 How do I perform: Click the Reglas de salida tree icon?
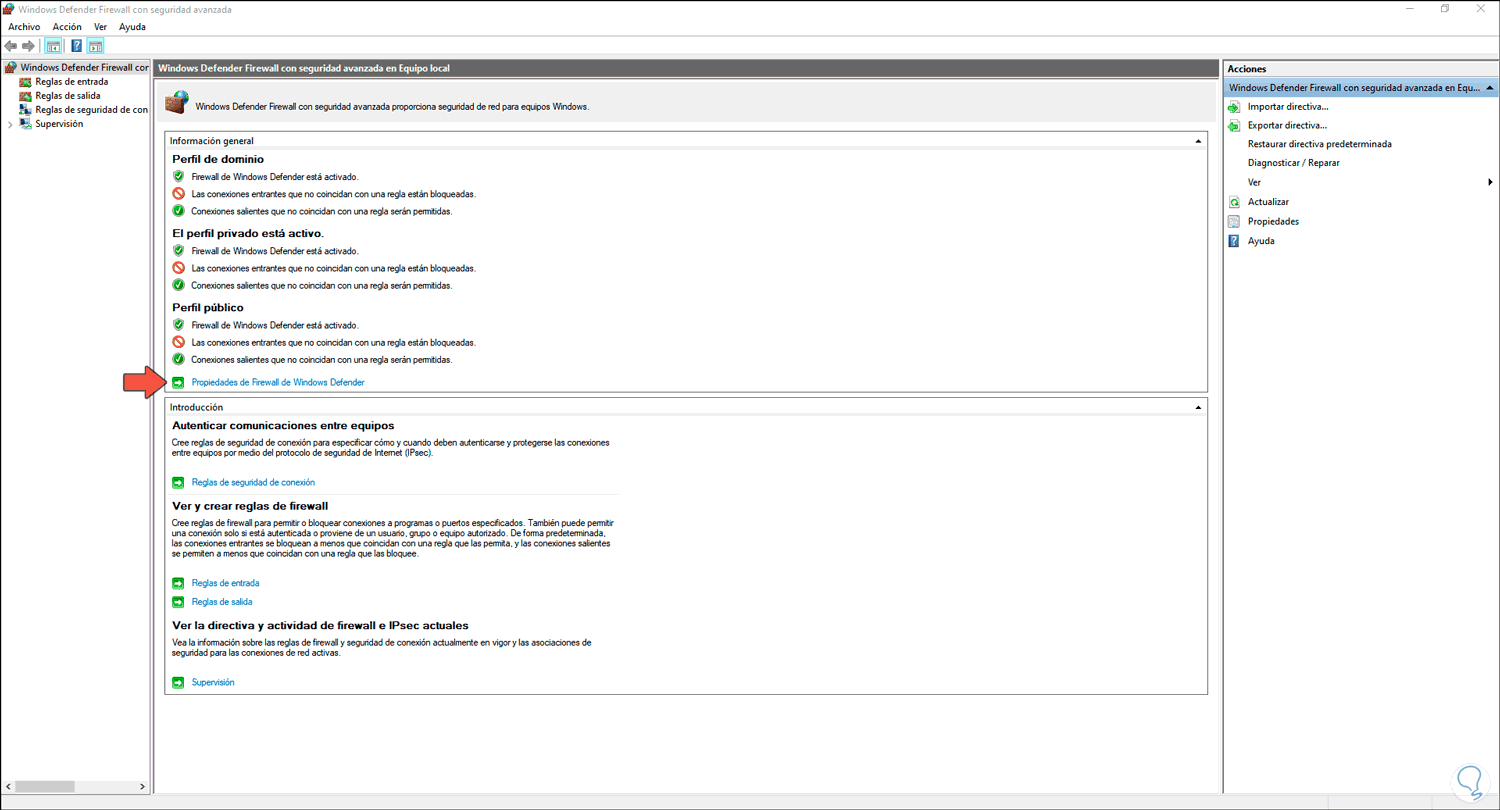pos(26,96)
